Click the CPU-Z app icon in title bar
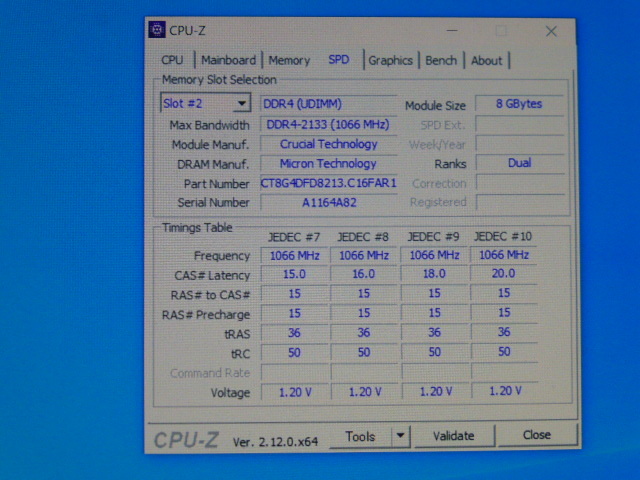640x480 pixels. 157,30
